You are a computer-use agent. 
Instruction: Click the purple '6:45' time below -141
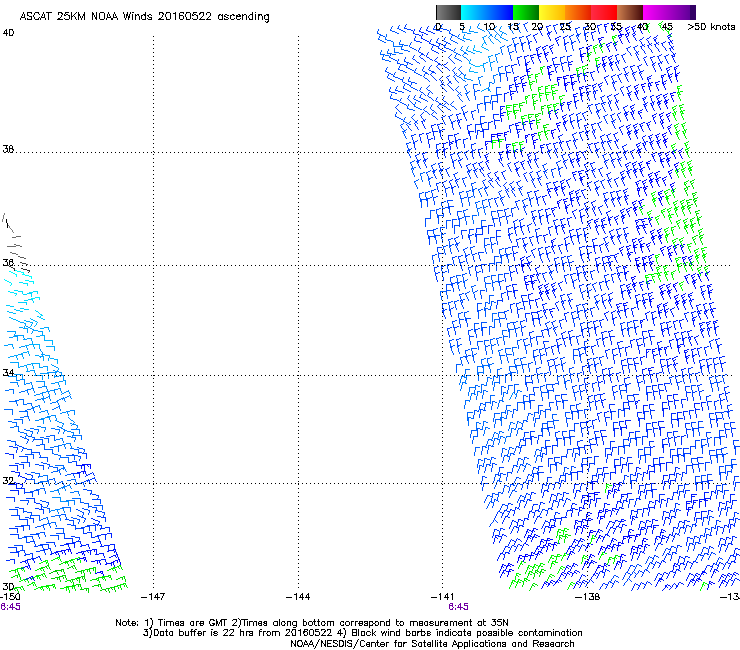[x=458, y=607]
